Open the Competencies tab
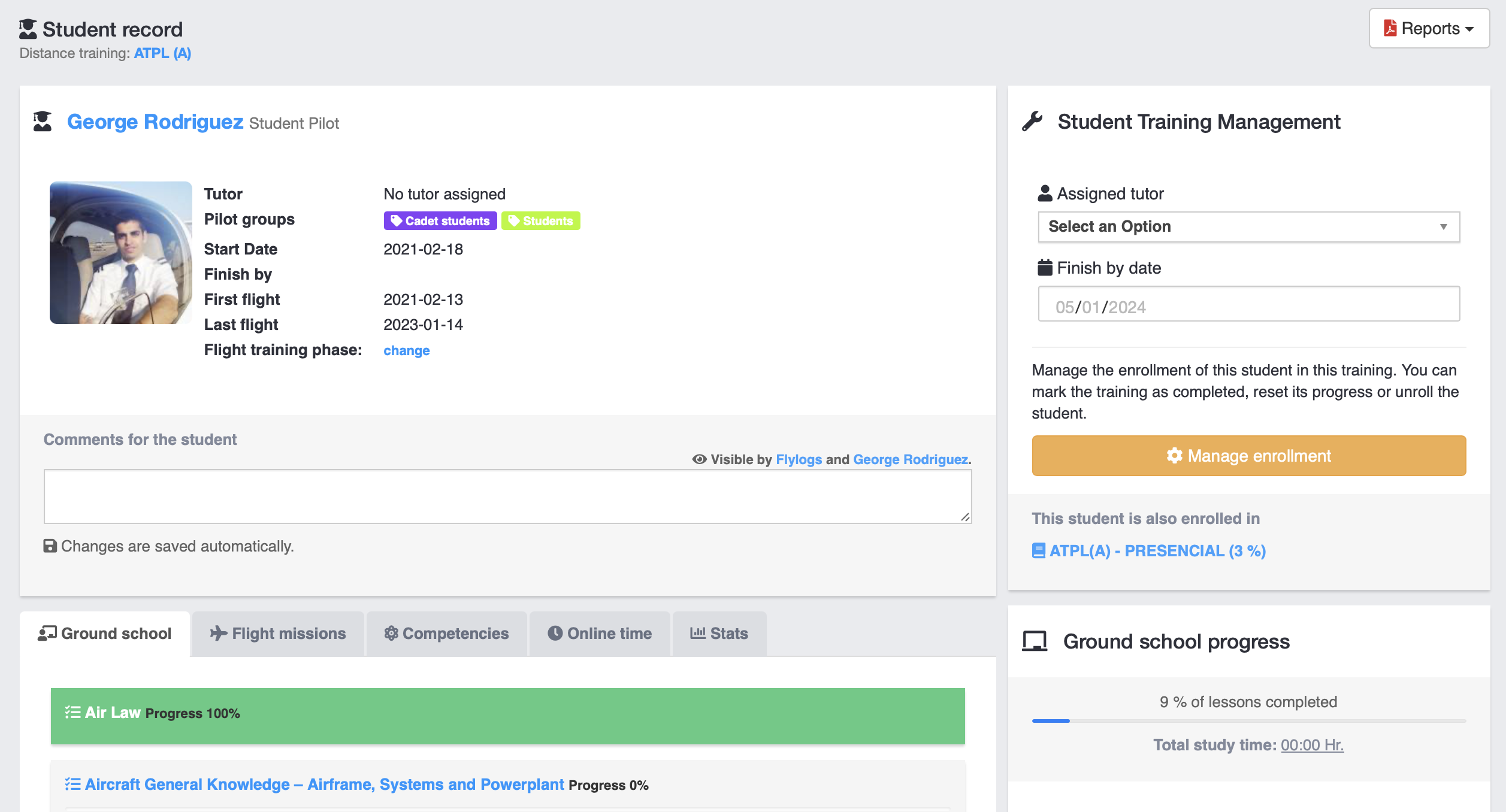Viewport: 1506px width, 812px height. point(446,634)
